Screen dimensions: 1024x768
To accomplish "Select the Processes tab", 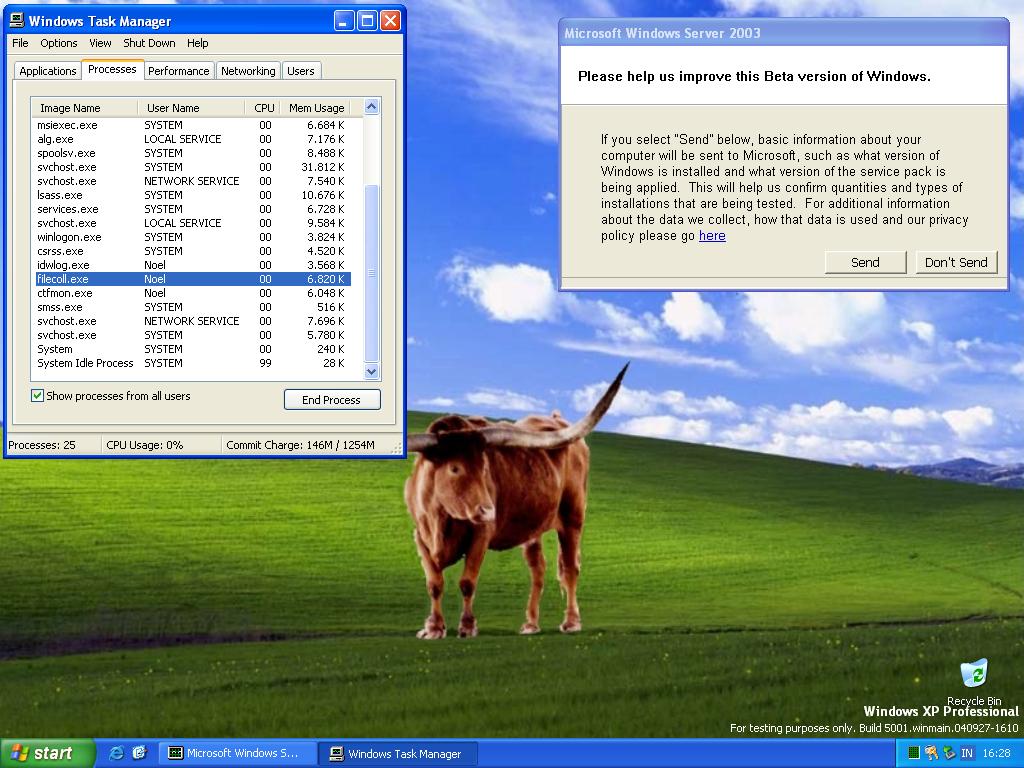I will click(x=112, y=69).
